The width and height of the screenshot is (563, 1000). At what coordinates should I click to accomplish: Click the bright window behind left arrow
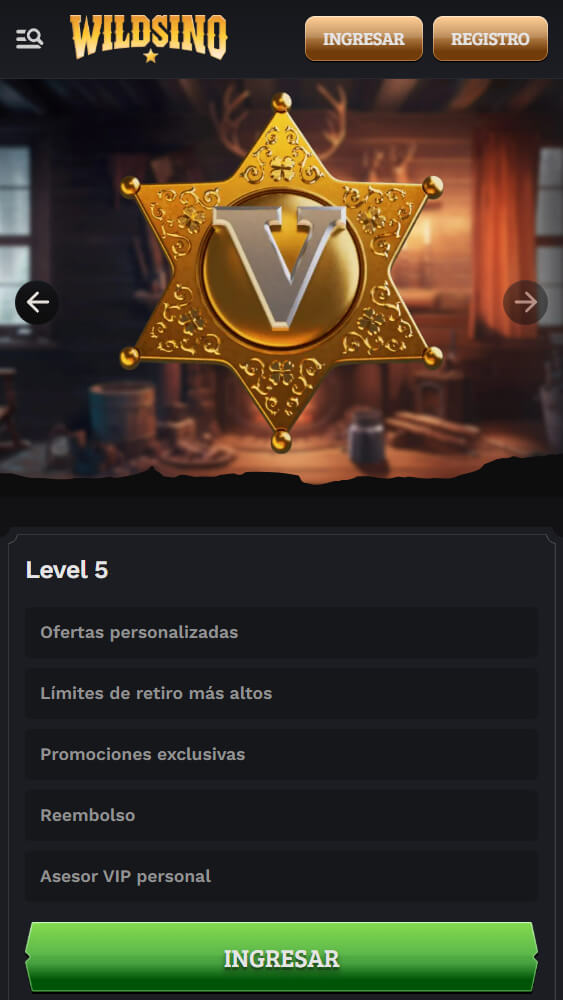pos(15,236)
